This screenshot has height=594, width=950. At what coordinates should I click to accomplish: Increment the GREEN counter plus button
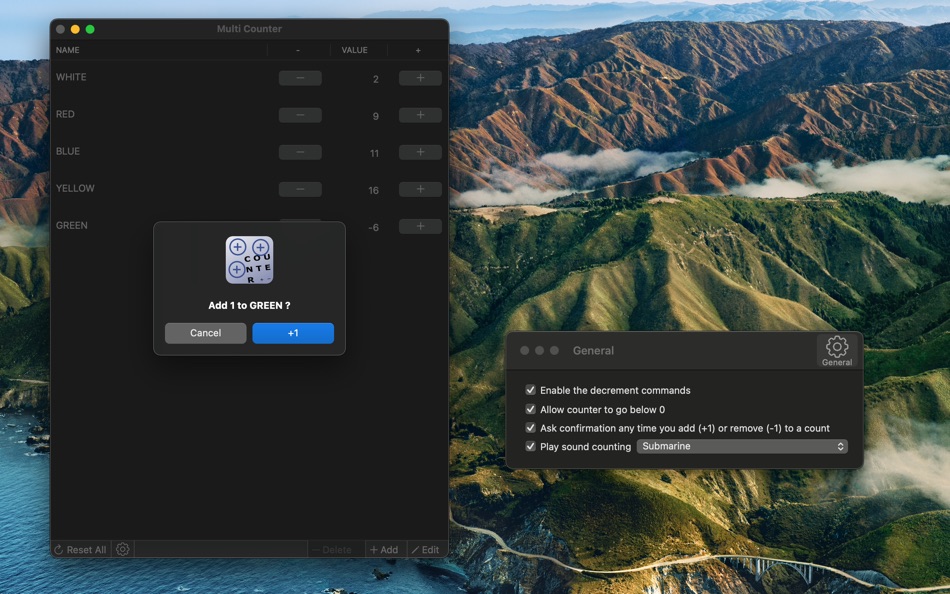coord(420,226)
